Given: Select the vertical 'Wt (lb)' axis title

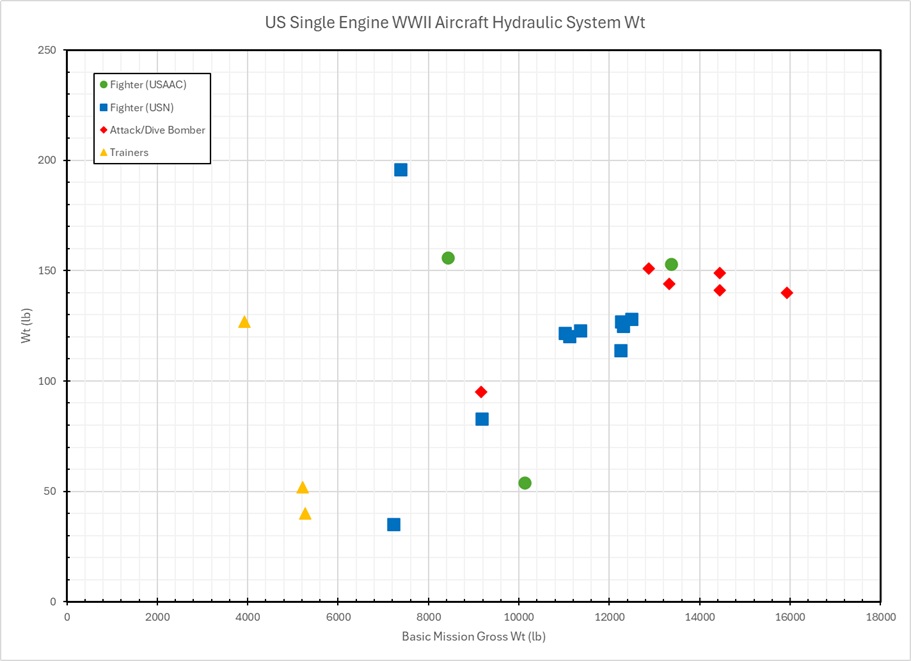Looking at the screenshot, I should coord(27,326).
